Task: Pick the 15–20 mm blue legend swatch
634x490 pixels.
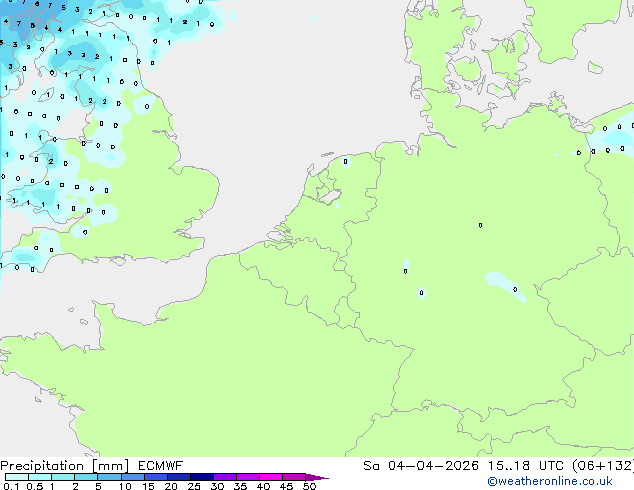Action: pyautogui.click(x=155, y=477)
